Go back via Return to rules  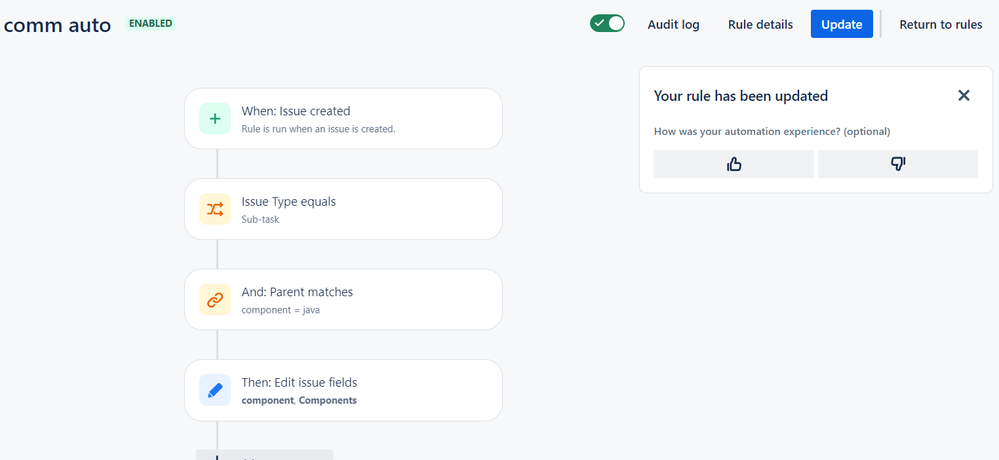click(941, 24)
